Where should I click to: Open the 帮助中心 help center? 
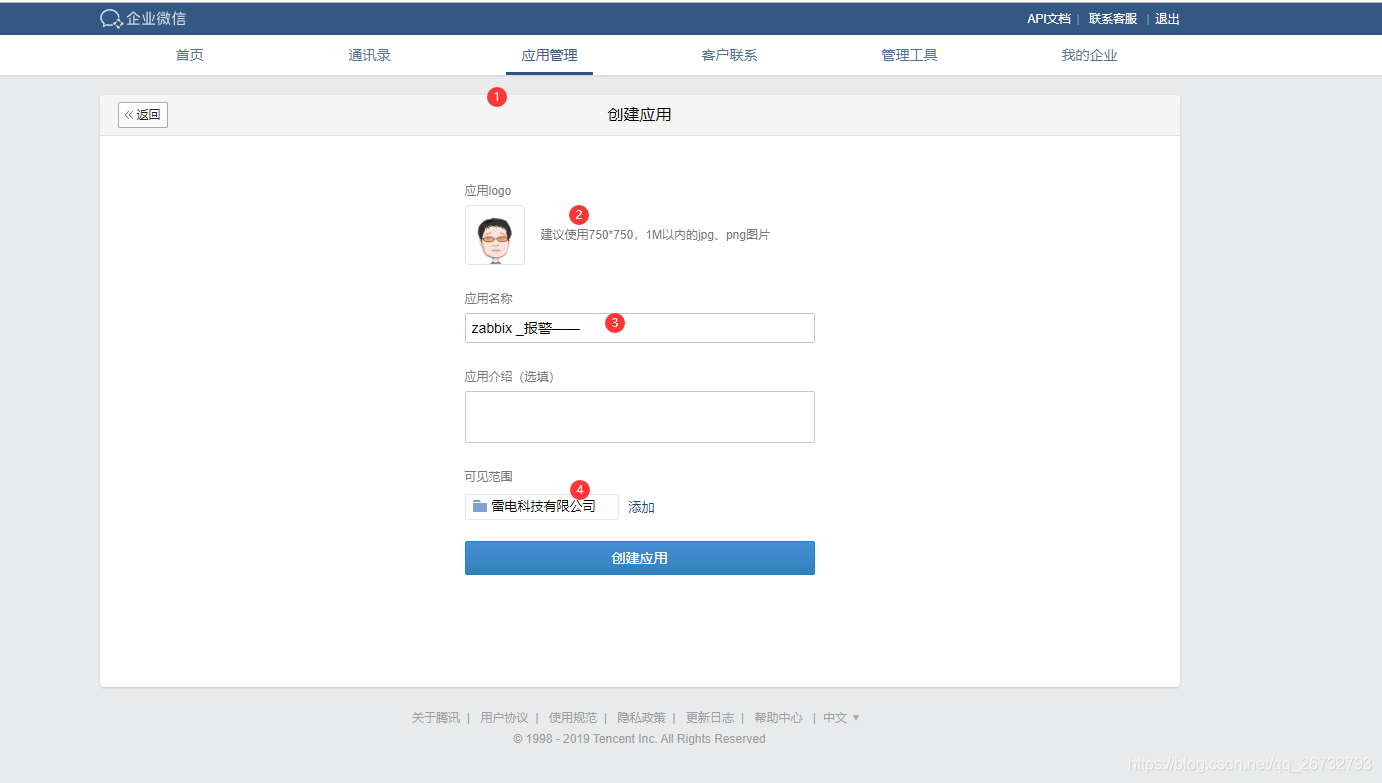[x=778, y=717]
